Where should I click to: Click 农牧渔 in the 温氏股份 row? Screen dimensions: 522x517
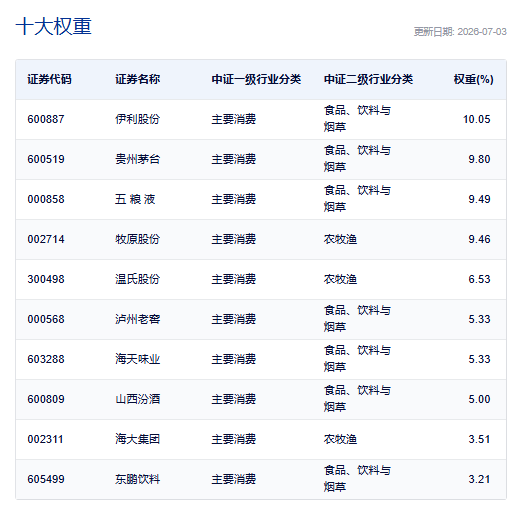click(x=340, y=279)
